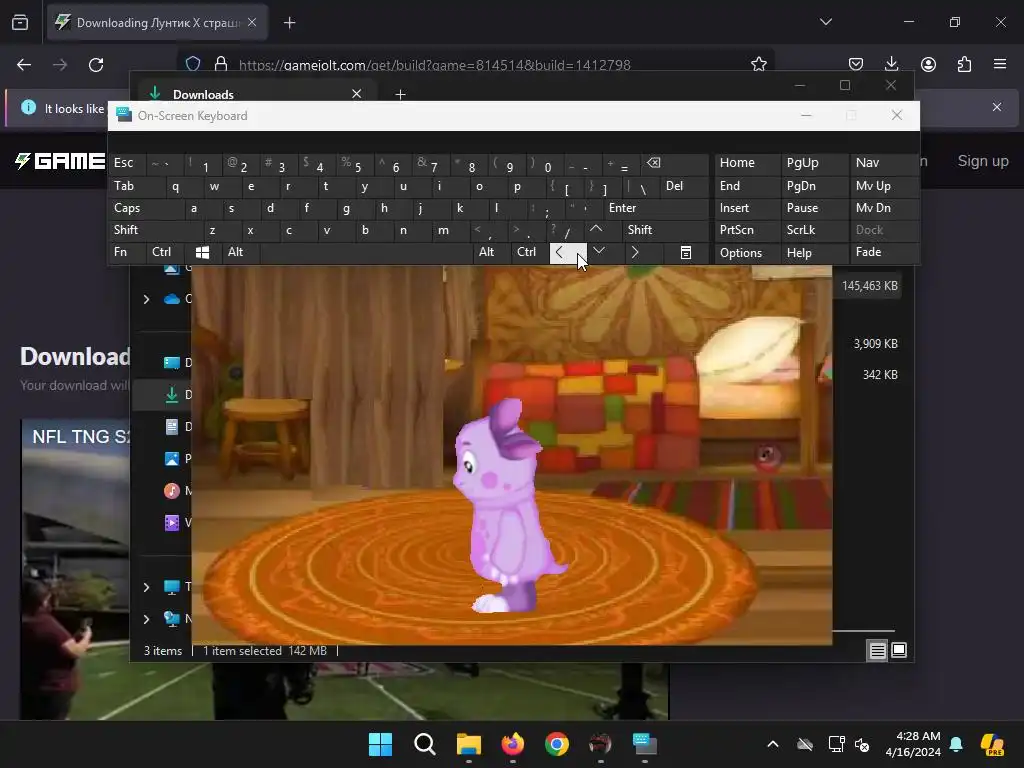Select the Downloads tab in File Explorer
Screen dimensions: 1024x768
click(255, 94)
